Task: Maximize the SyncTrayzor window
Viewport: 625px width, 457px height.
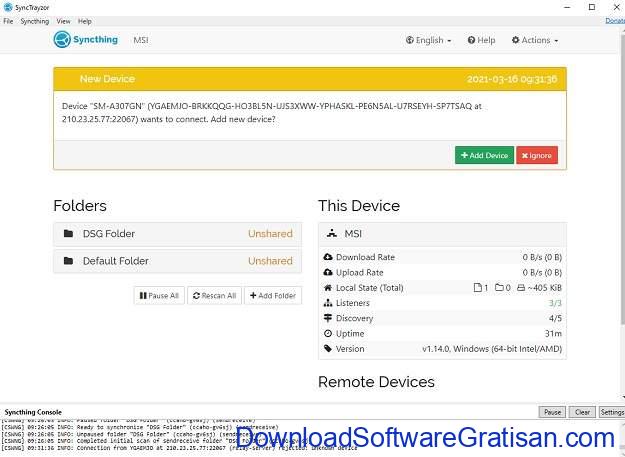Action: [592, 7]
